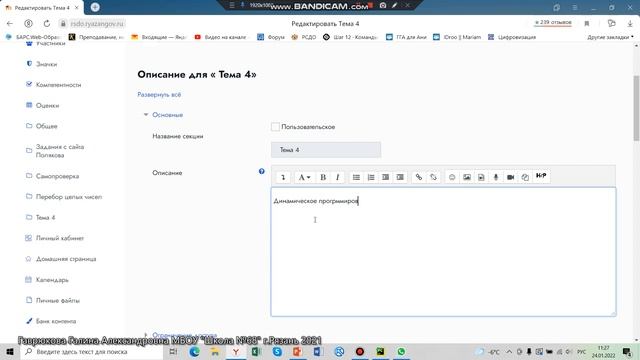This screenshot has height=360, width=640.
Task: Open Word from the taskbar
Action: [x=318, y=351]
